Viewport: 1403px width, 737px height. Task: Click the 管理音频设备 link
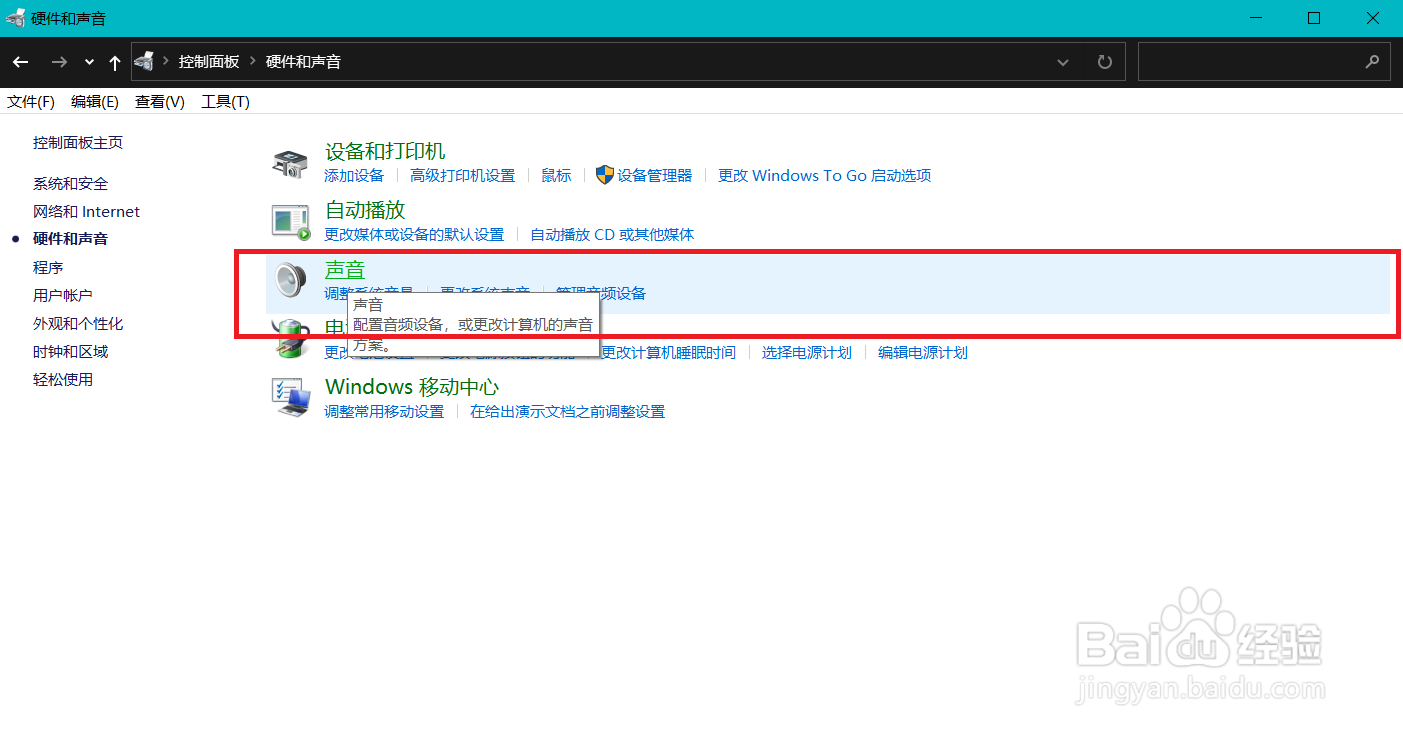(x=599, y=292)
